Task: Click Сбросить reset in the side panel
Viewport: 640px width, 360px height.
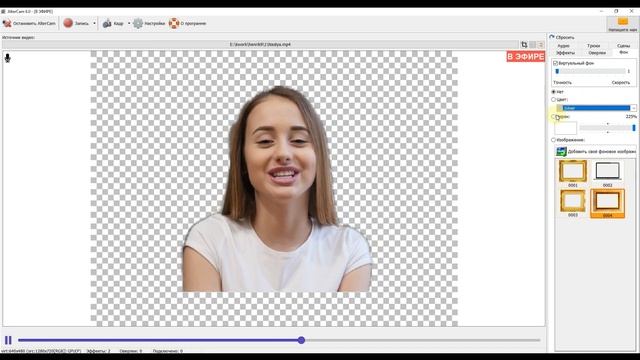Action: coord(562,37)
